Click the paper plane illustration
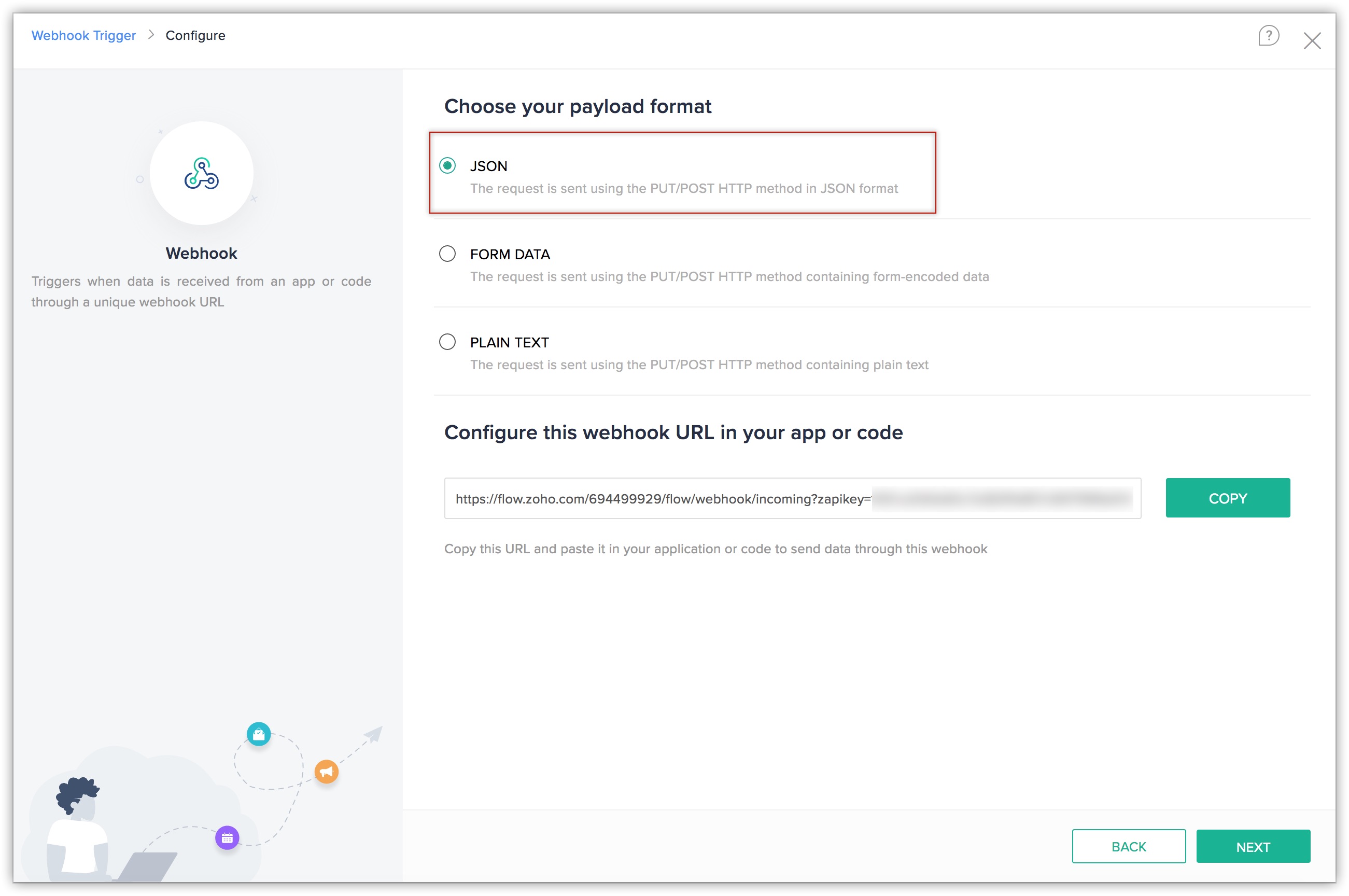 coord(373,734)
